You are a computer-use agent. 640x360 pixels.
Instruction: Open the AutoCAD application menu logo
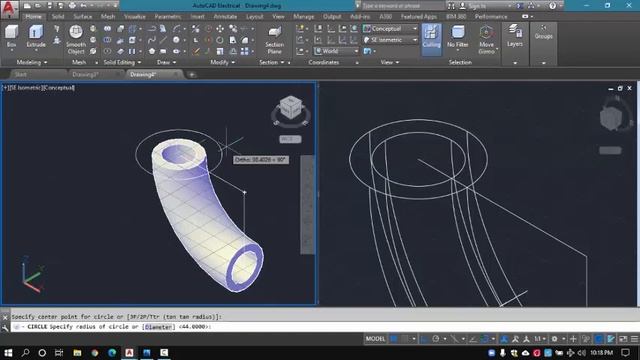point(9,9)
